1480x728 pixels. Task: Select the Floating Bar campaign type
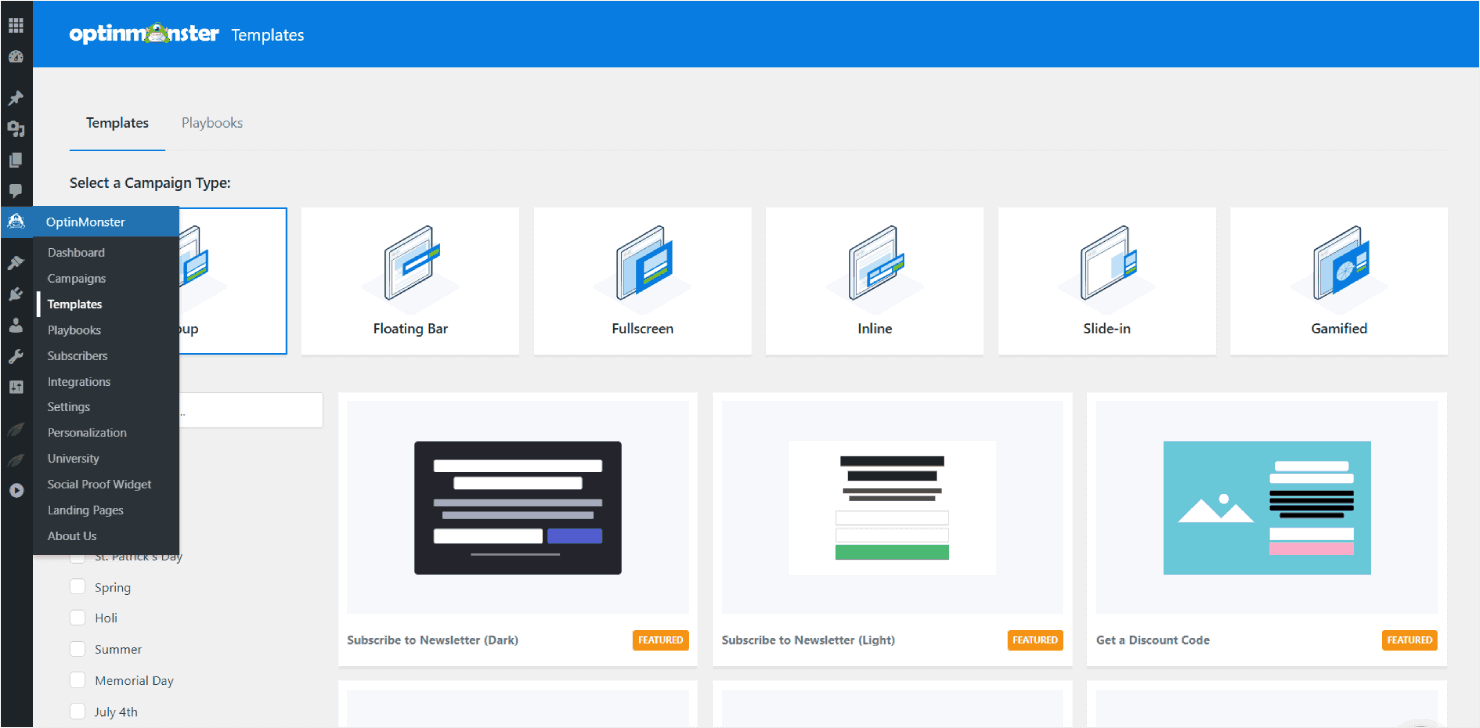tap(410, 280)
